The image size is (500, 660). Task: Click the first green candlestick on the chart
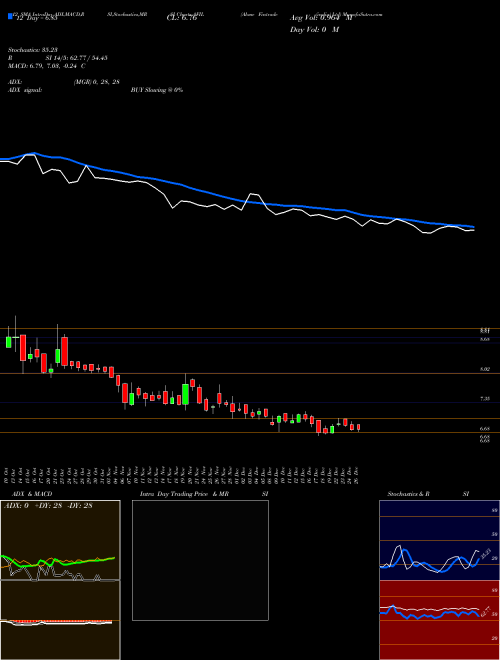click(x=8, y=342)
